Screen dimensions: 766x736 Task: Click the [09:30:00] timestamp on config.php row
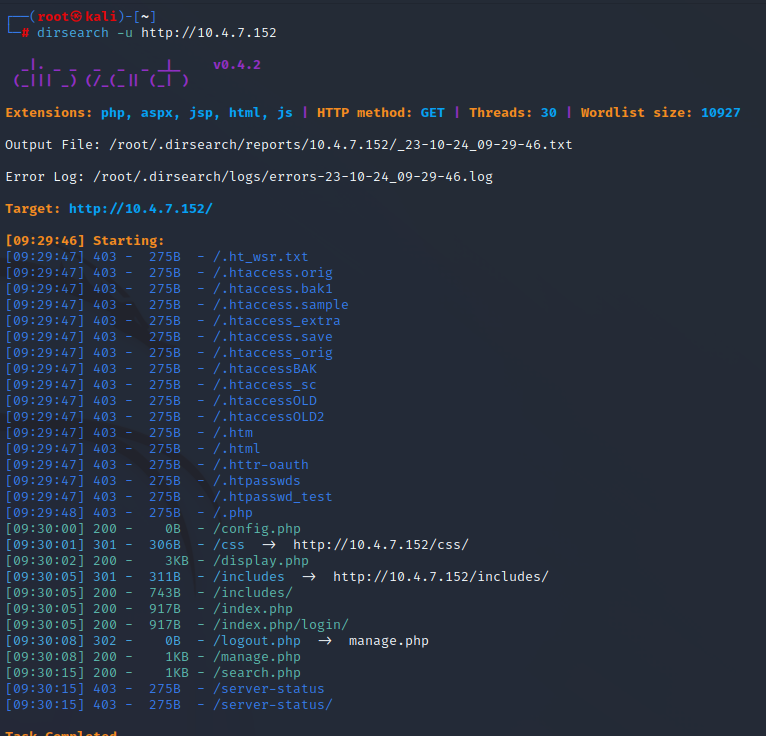[45, 529]
